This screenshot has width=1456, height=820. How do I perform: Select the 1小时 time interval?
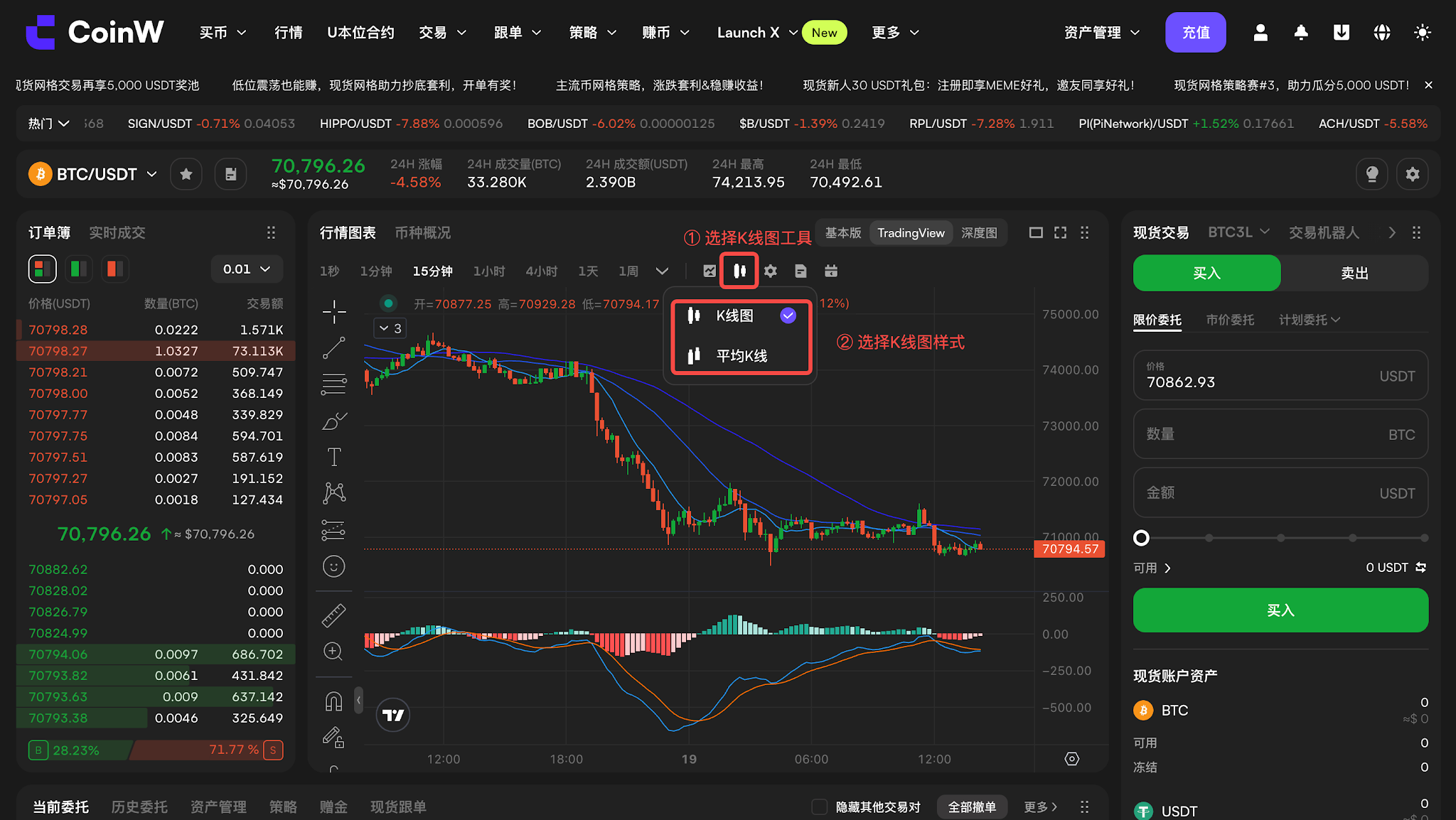tap(489, 271)
